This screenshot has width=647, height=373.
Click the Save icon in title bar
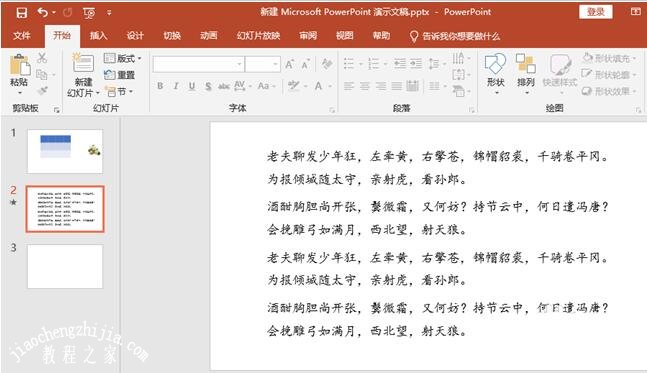[21, 13]
